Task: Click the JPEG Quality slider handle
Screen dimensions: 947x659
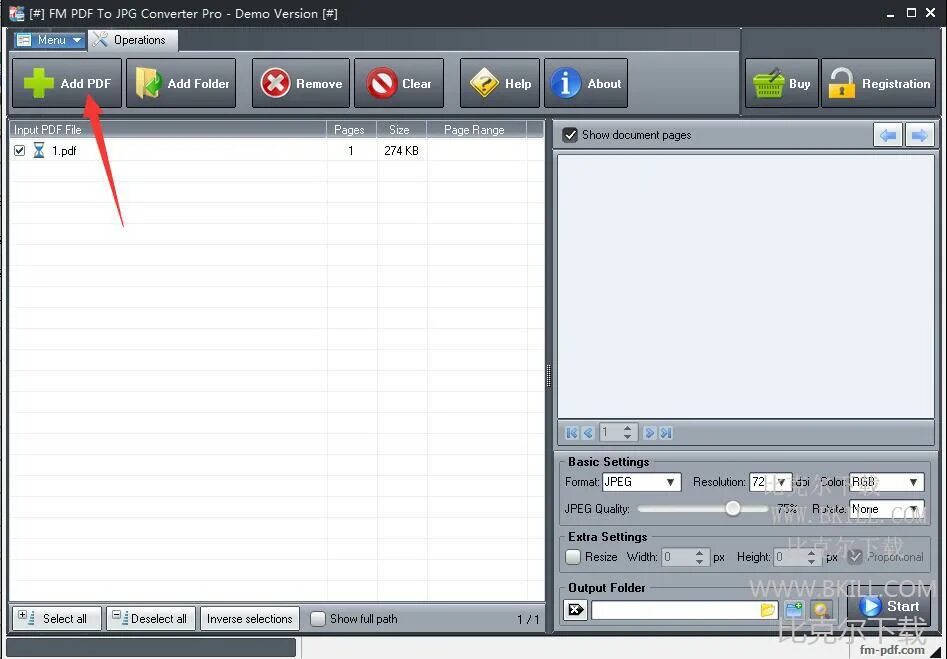Action: [x=733, y=508]
